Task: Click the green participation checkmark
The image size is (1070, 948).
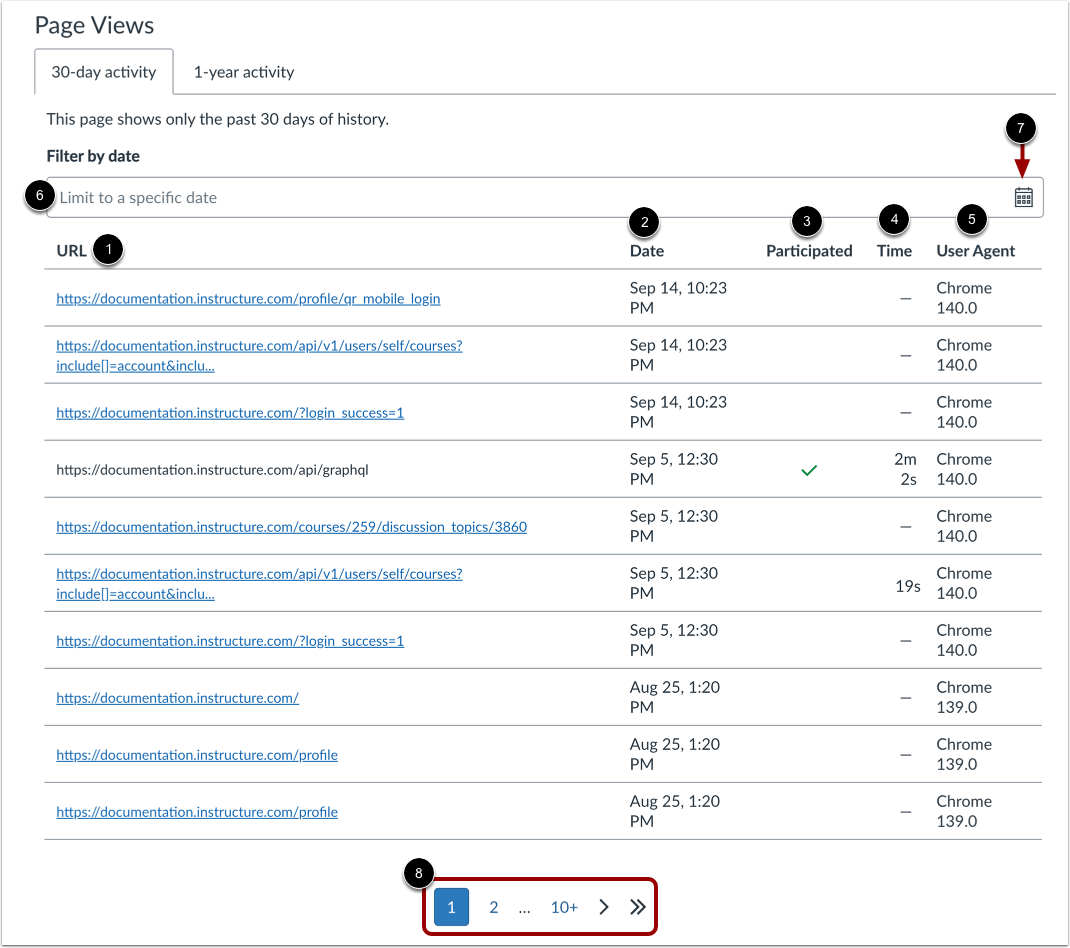Action: coord(809,469)
